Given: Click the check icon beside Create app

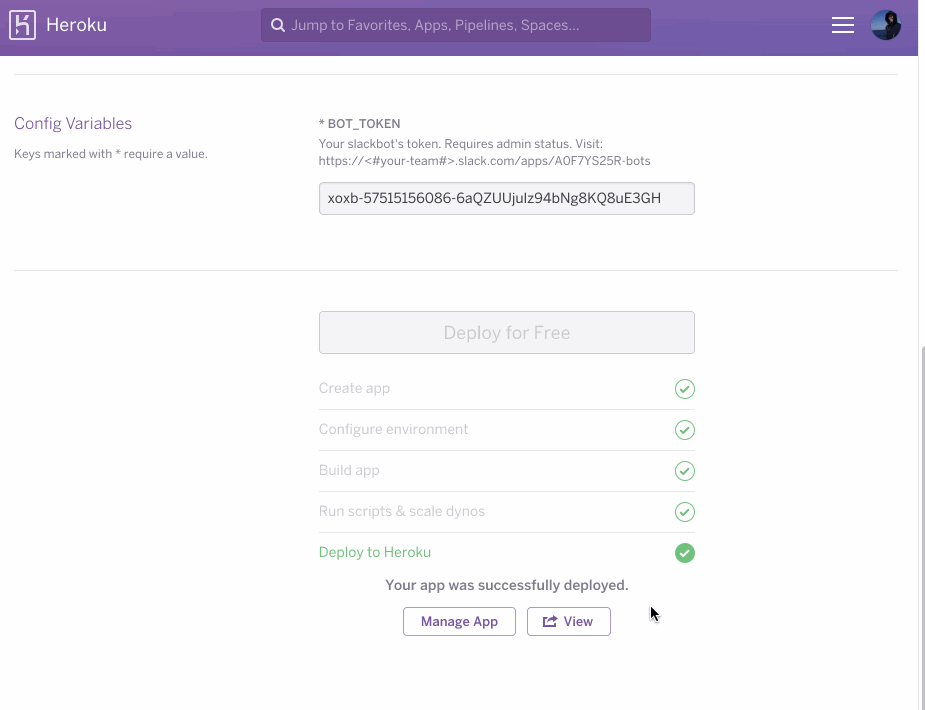Looking at the screenshot, I should (684, 389).
